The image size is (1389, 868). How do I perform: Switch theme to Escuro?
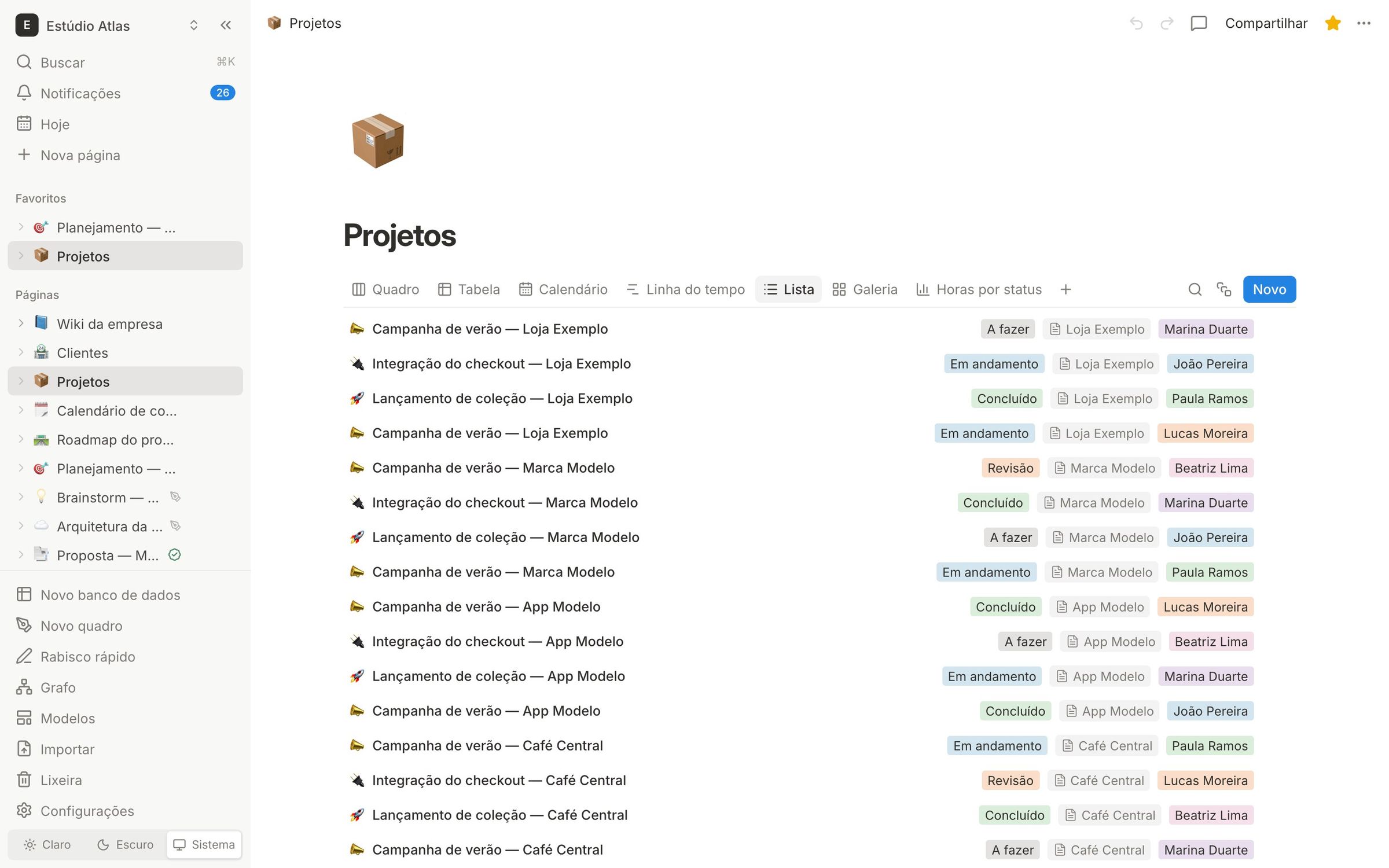pos(125,845)
